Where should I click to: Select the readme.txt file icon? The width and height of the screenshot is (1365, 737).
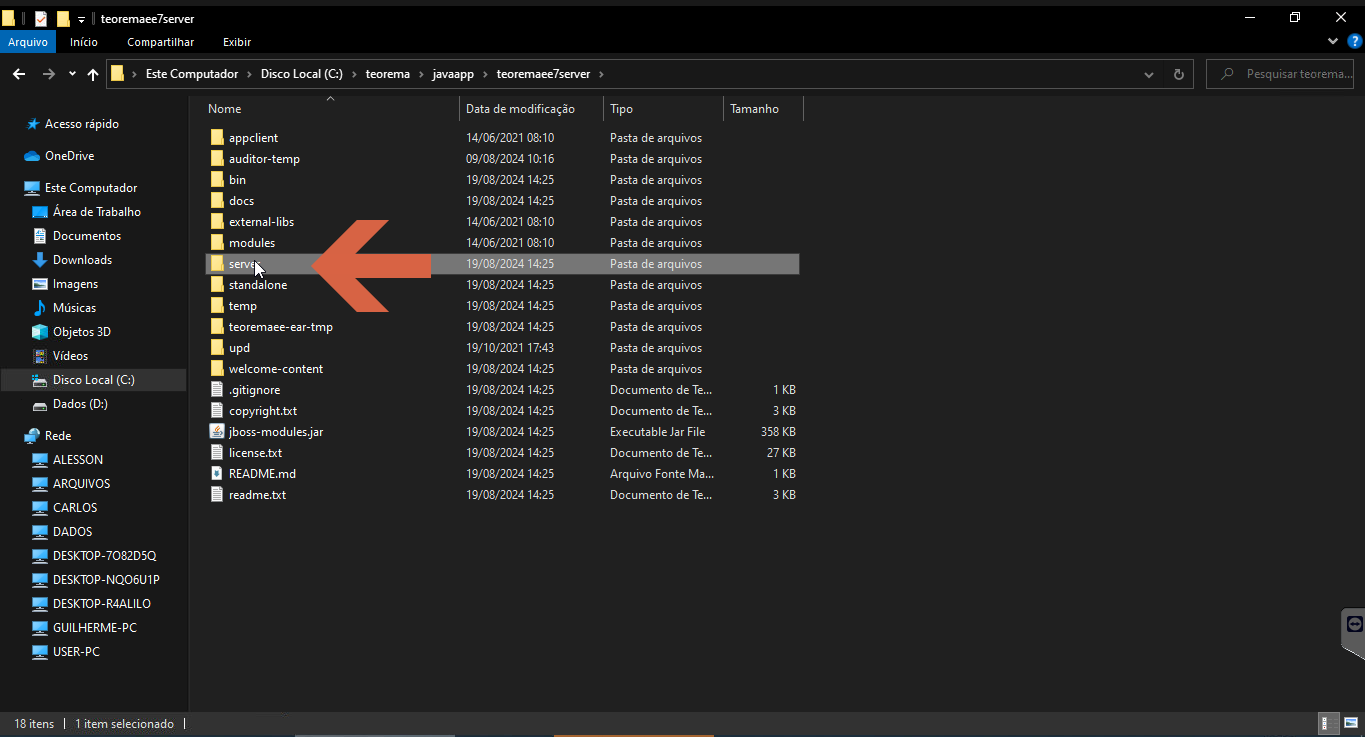[217, 495]
